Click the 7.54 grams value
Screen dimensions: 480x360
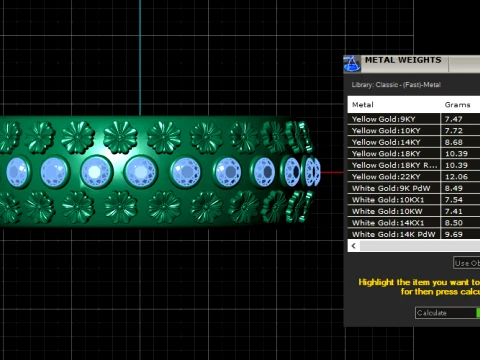(453, 200)
